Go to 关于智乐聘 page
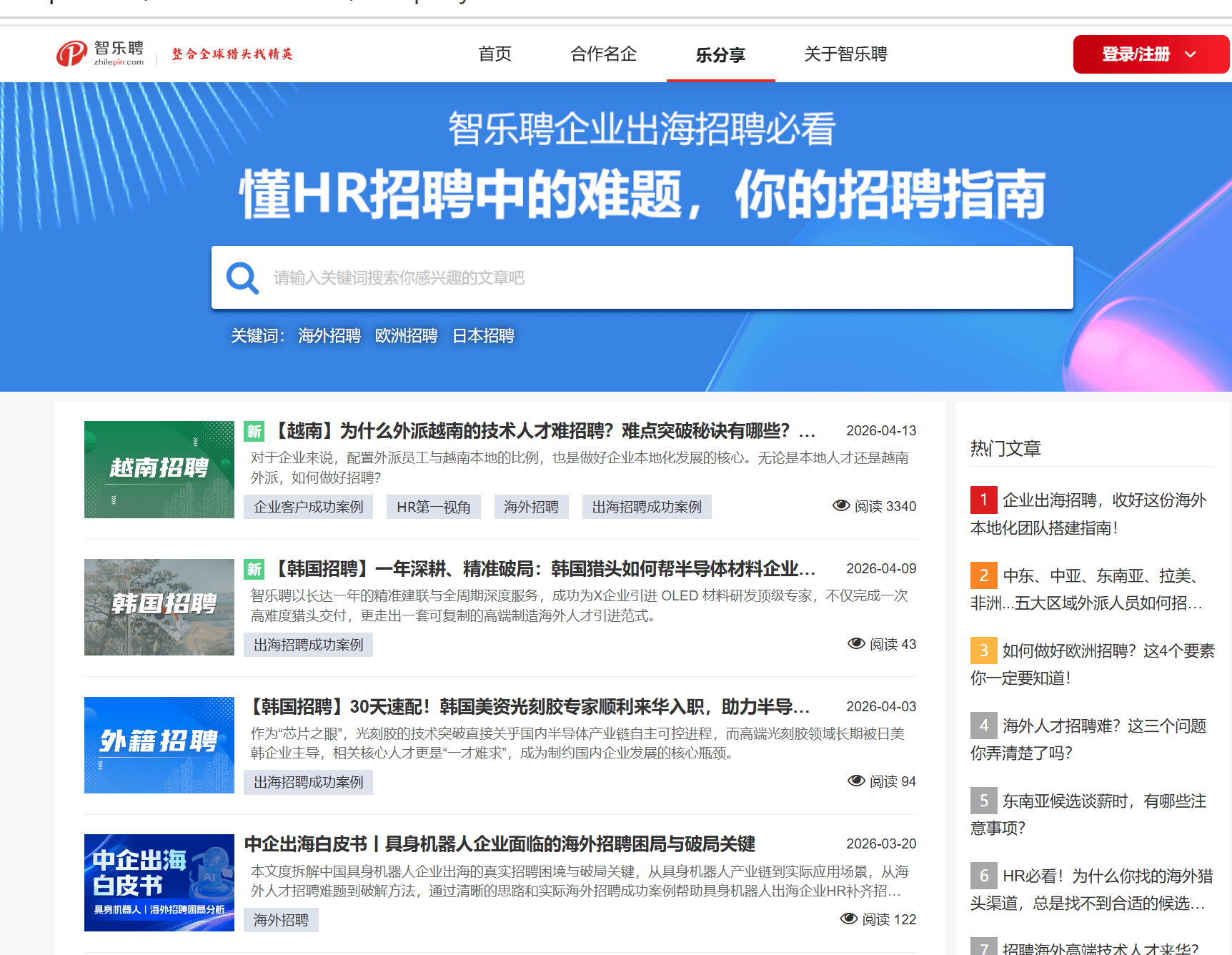The width and height of the screenshot is (1232, 955). (x=845, y=54)
